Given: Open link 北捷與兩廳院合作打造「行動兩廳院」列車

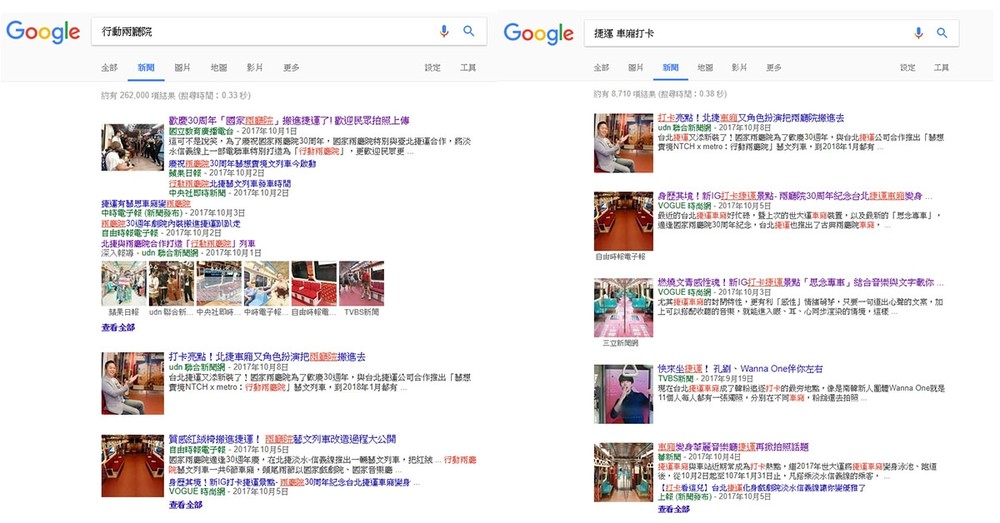Looking at the screenshot, I should (x=179, y=244).
